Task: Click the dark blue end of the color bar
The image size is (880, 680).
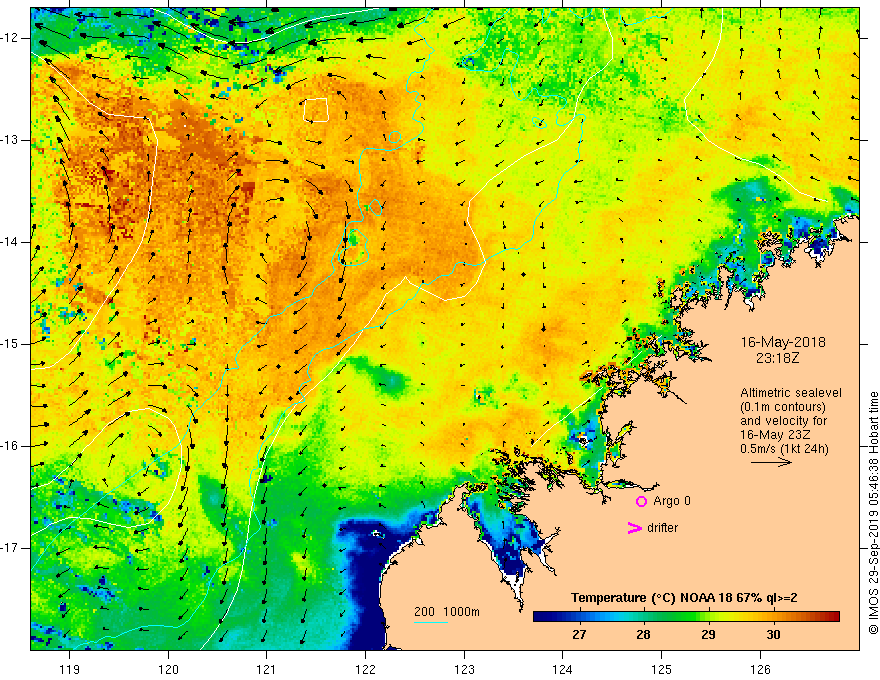Action: click(542, 617)
